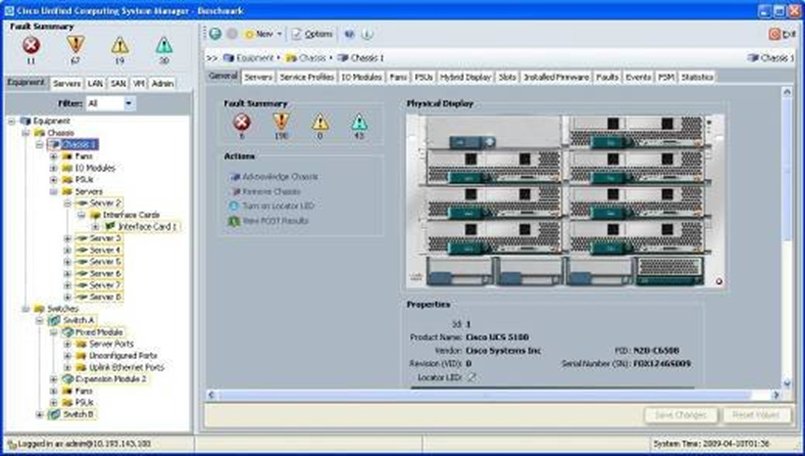Collapse the Equipment root tree node

click(x=11, y=121)
